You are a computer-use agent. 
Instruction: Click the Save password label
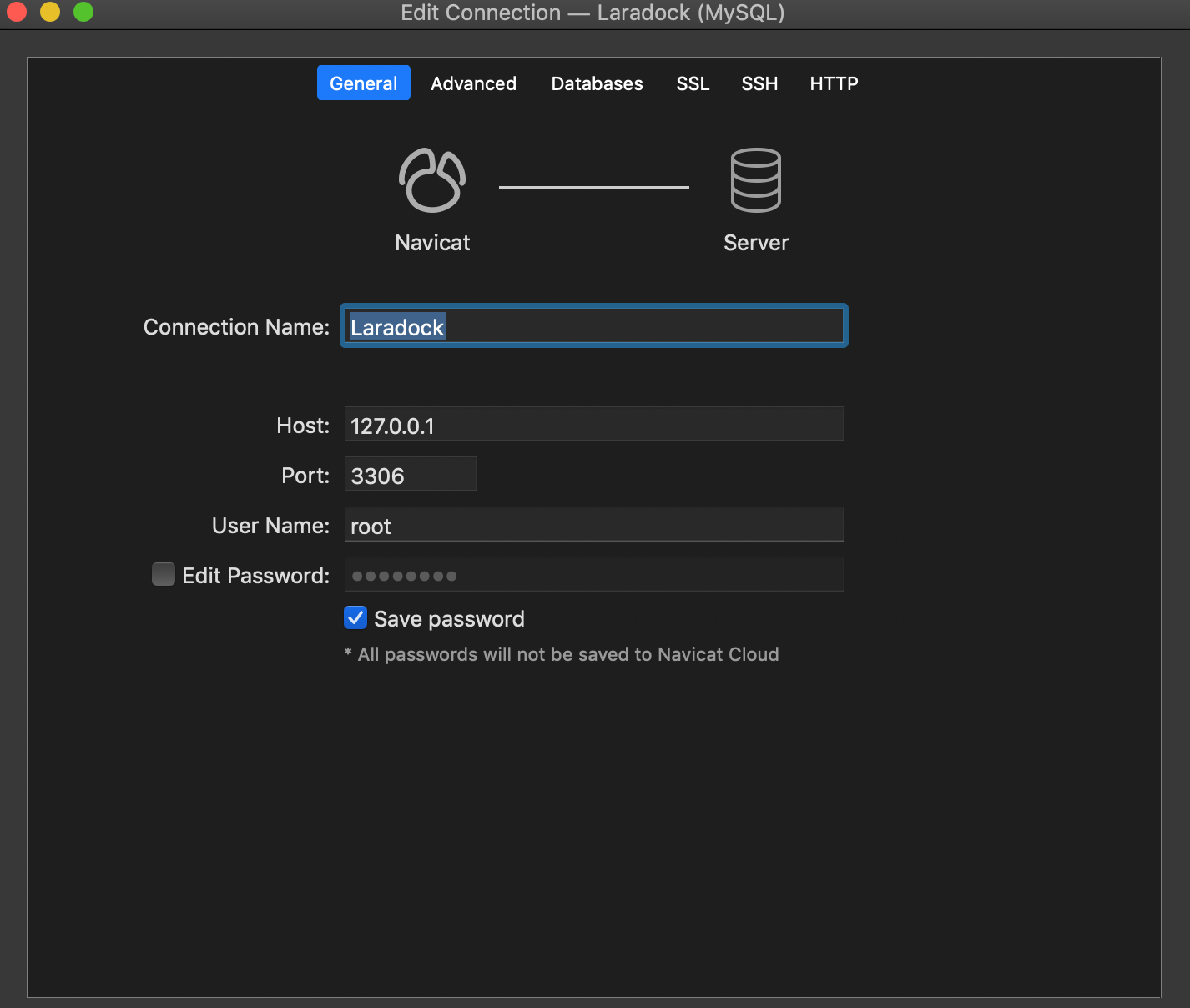[x=449, y=619]
